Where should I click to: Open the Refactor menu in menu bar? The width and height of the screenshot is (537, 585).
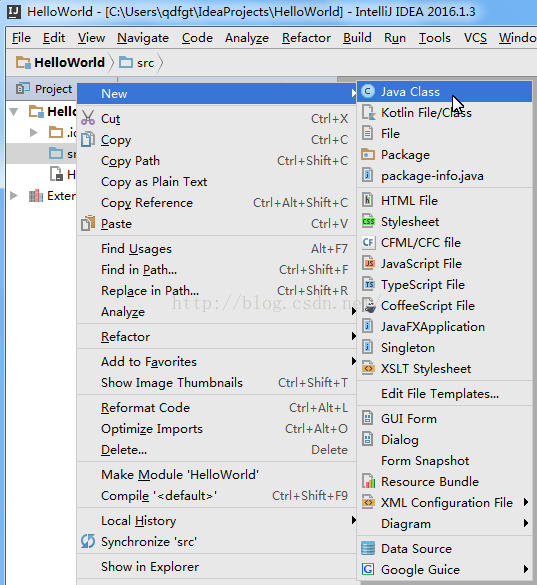click(x=306, y=38)
